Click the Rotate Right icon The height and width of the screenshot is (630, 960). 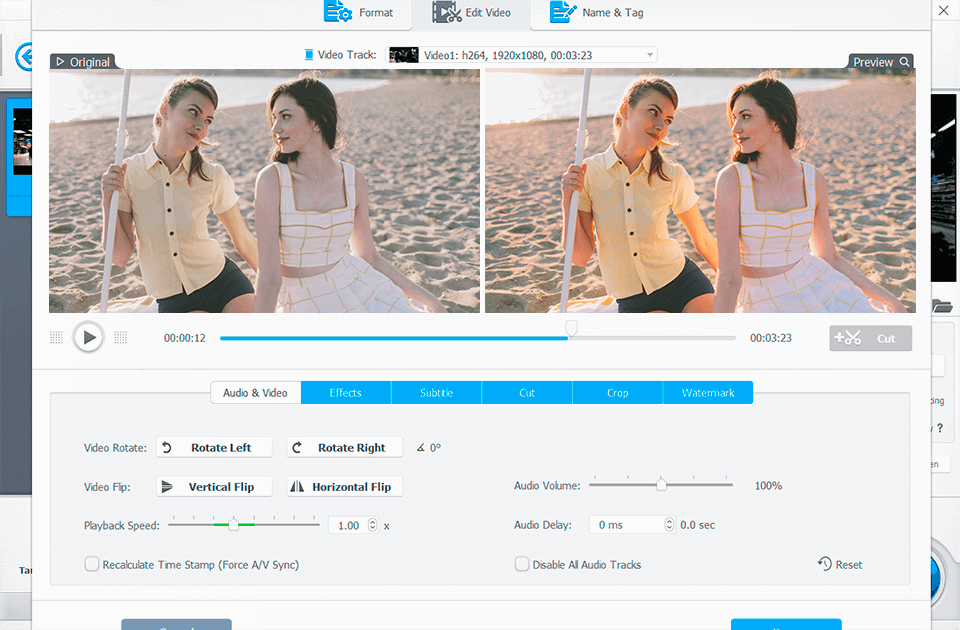tap(299, 447)
